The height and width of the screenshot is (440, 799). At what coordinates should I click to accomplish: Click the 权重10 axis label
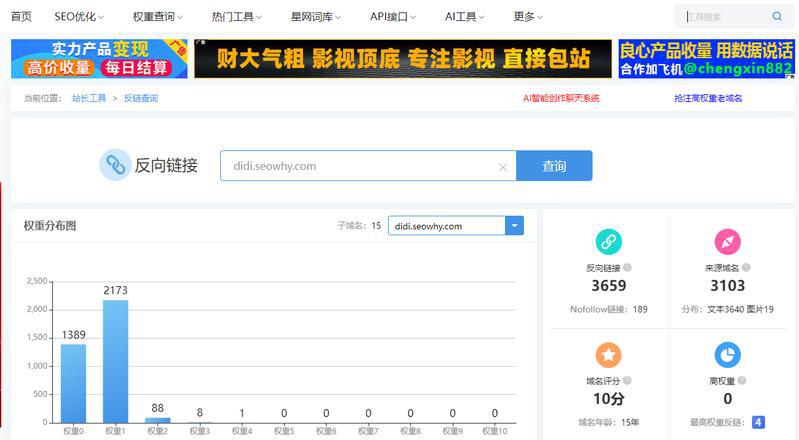click(494, 431)
